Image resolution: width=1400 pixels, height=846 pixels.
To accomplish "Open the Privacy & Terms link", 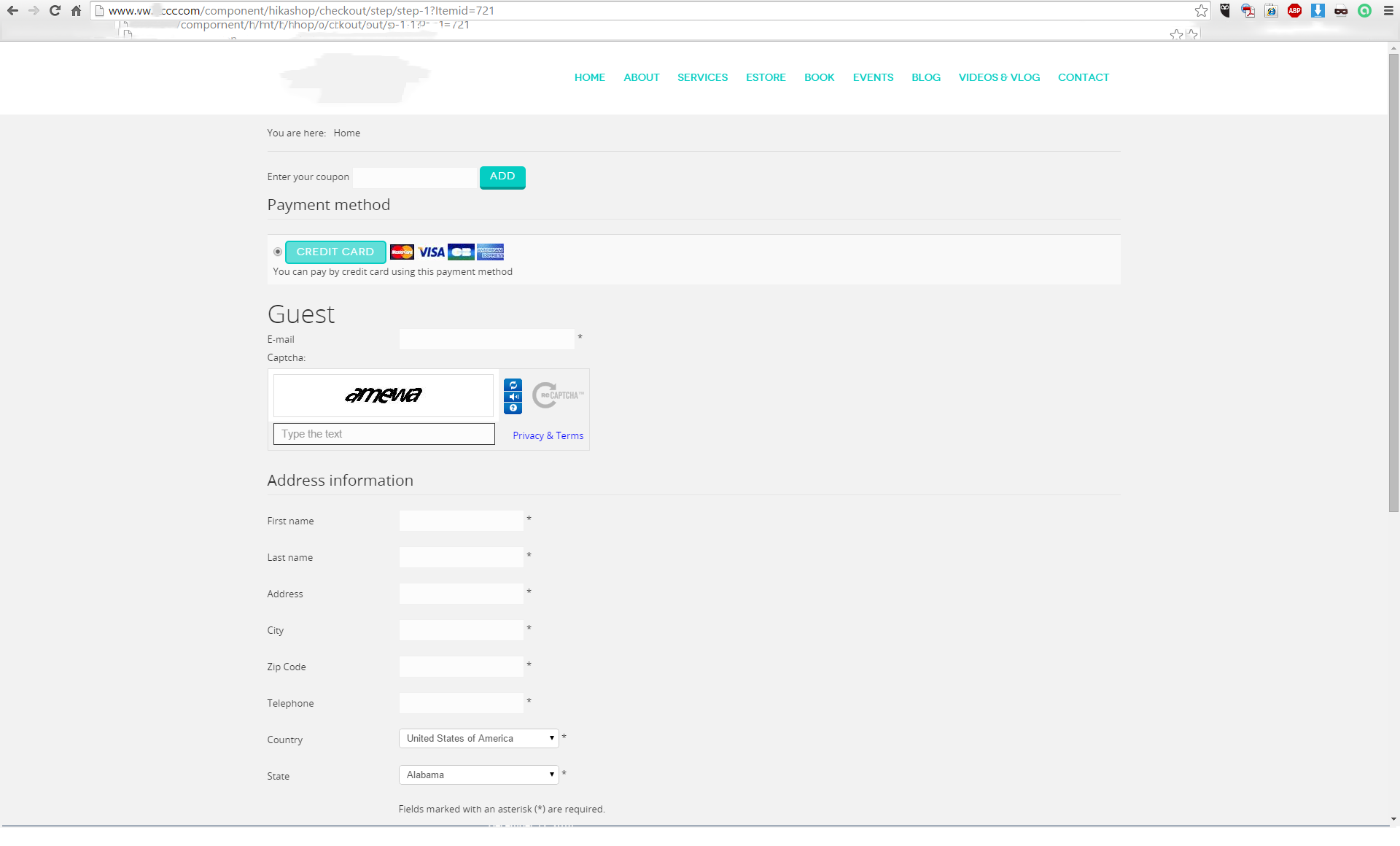I will coord(548,435).
